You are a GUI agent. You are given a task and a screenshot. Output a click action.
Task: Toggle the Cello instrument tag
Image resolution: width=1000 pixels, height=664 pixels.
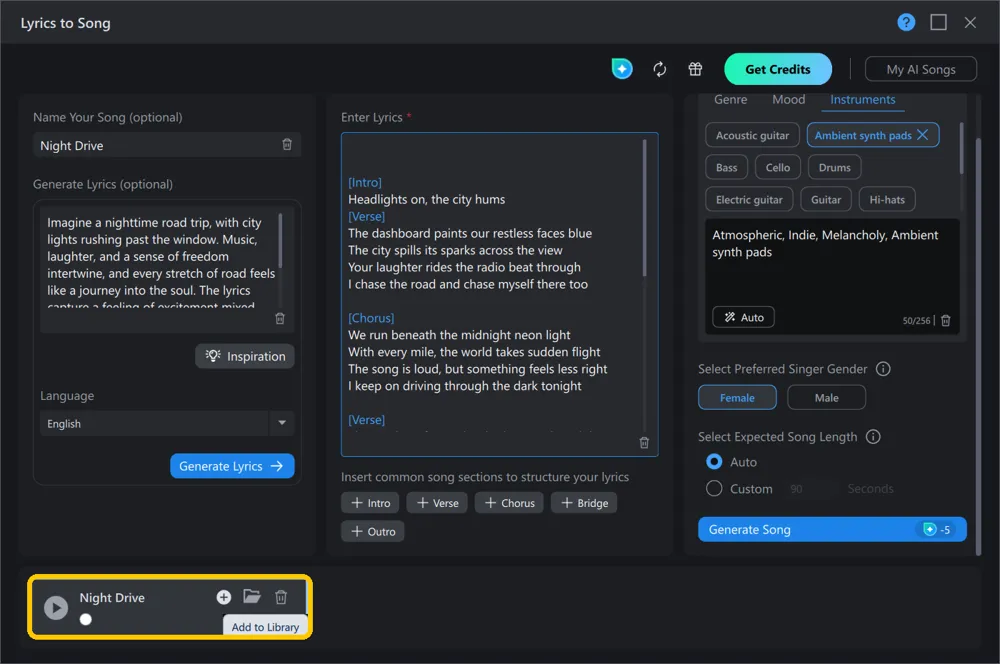777,167
